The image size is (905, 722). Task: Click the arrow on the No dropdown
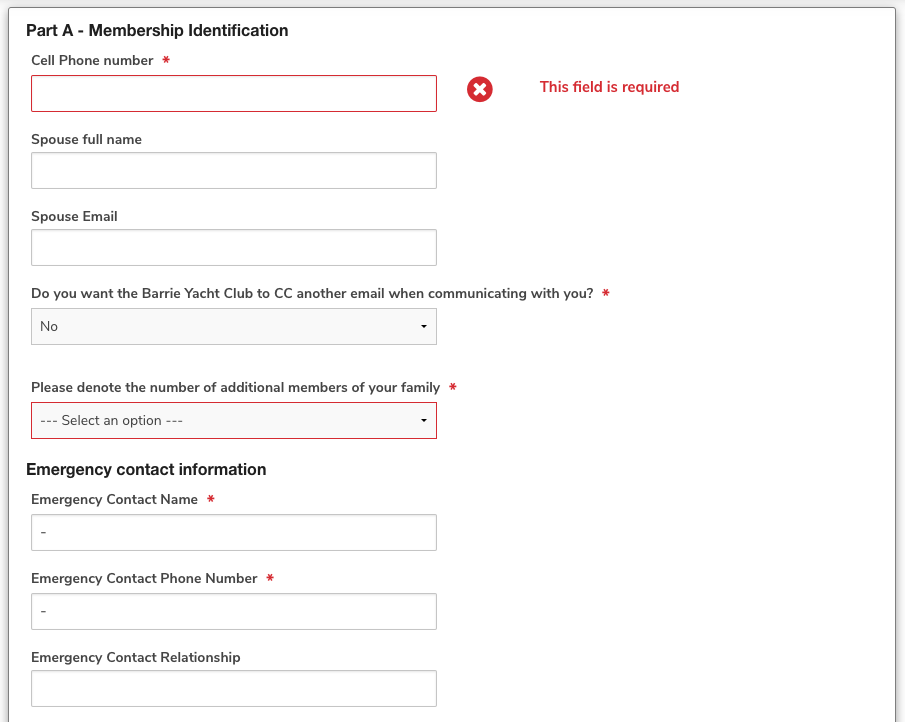424,327
